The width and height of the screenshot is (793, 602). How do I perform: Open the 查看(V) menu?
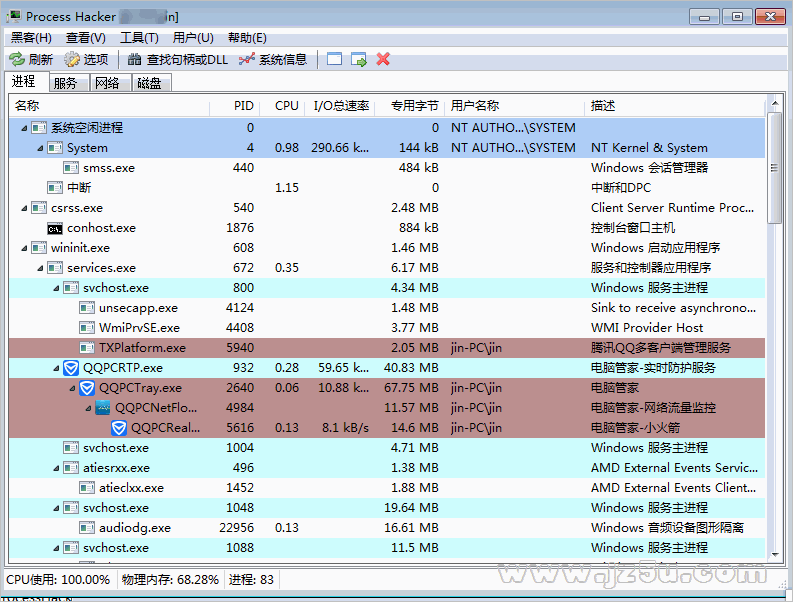pos(85,38)
